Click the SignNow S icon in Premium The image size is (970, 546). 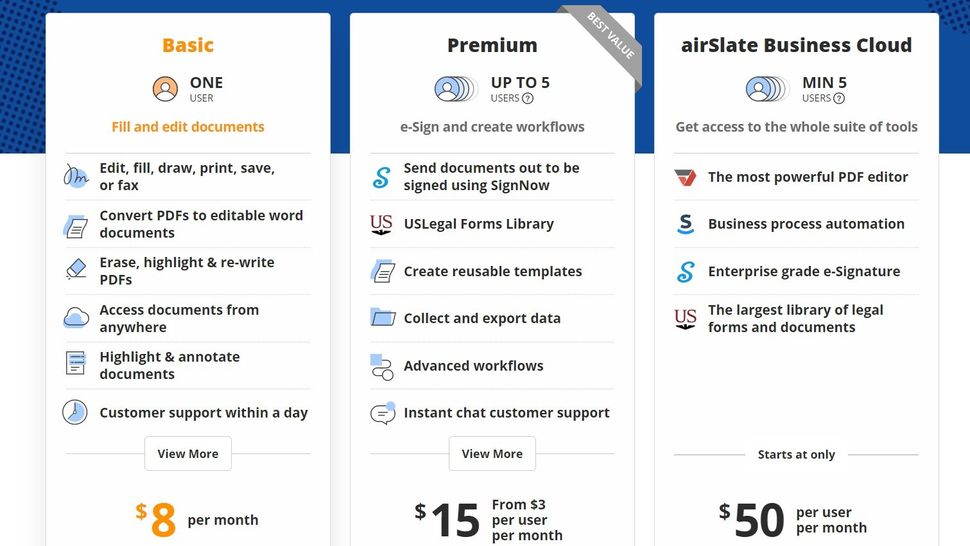tap(381, 177)
